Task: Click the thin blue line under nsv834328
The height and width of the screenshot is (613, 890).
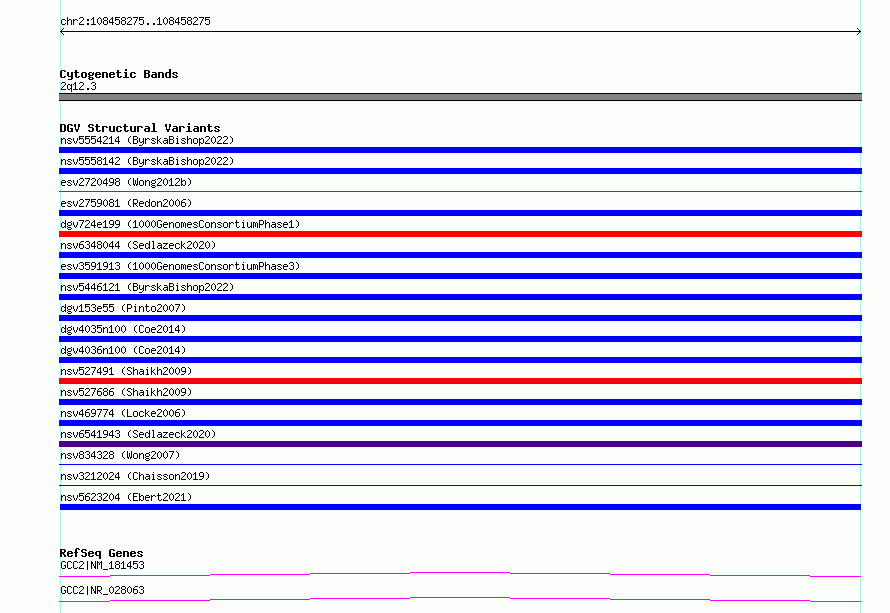Action: point(460,465)
